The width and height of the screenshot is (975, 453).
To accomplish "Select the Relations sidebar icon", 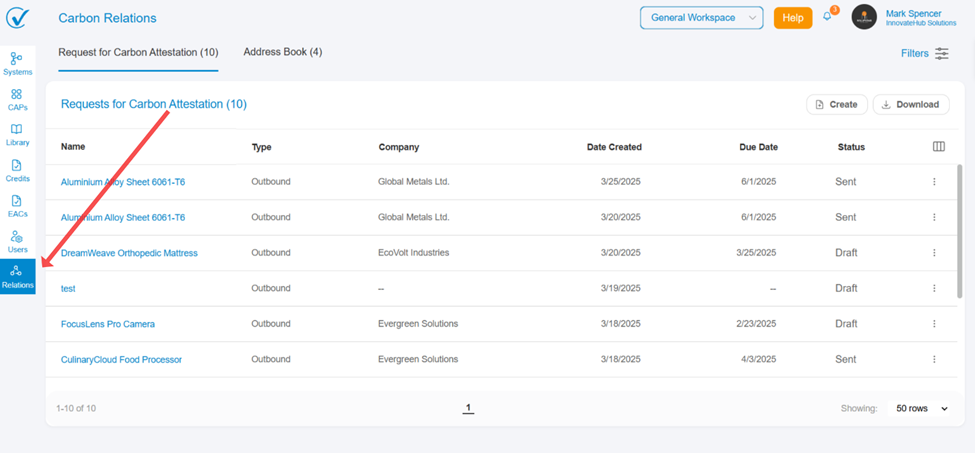I will click(x=17, y=276).
